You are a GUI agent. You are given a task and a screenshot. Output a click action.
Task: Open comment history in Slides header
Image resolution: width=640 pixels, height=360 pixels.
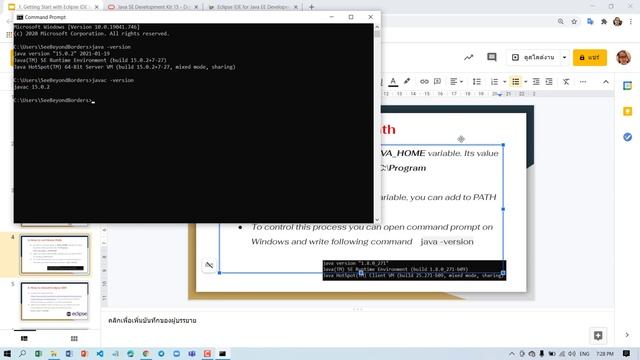pyautogui.click(x=492, y=57)
